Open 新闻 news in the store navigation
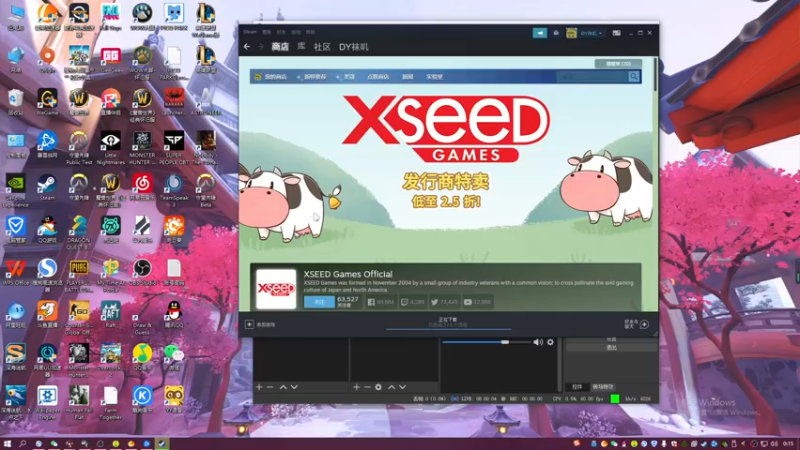Image resolution: width=800 pixels, height=450 pixels. coord(407,77)
